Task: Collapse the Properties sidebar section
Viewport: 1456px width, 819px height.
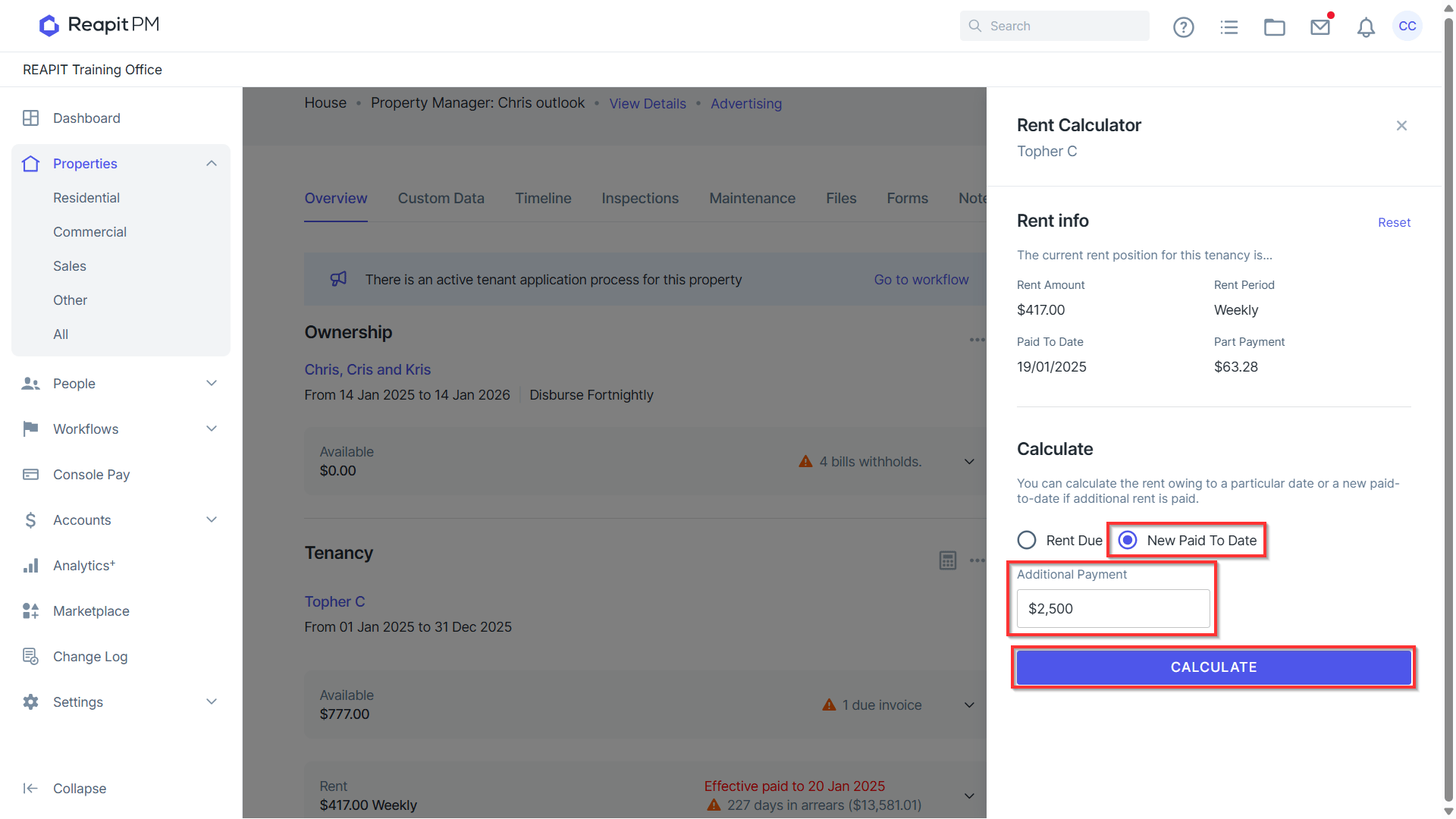Action: click(212, 164)
